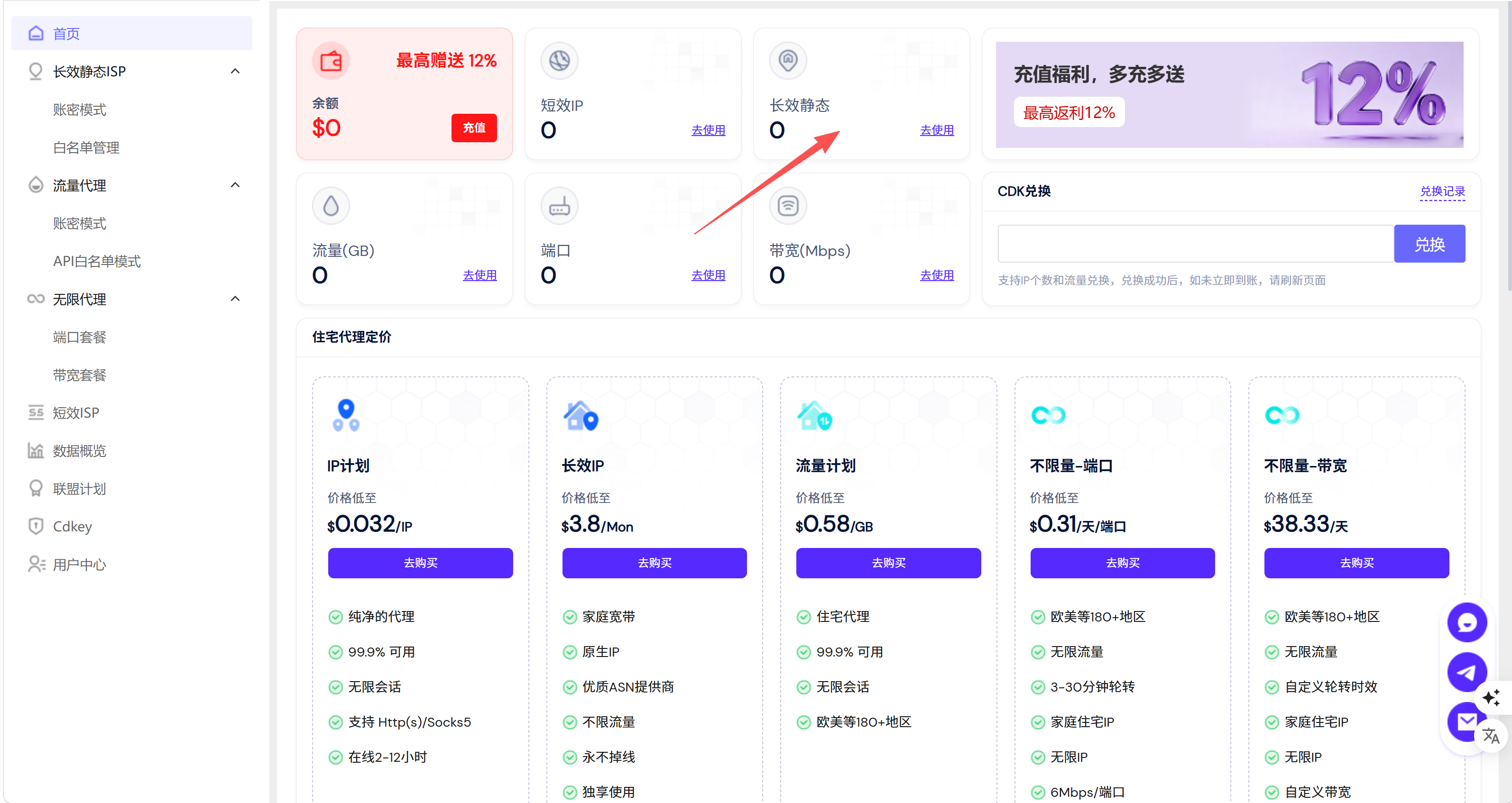Open the 数据概览 menu item
This screenshot has width=1512, height=803.
pyautogui.click(x=79, y=450)
